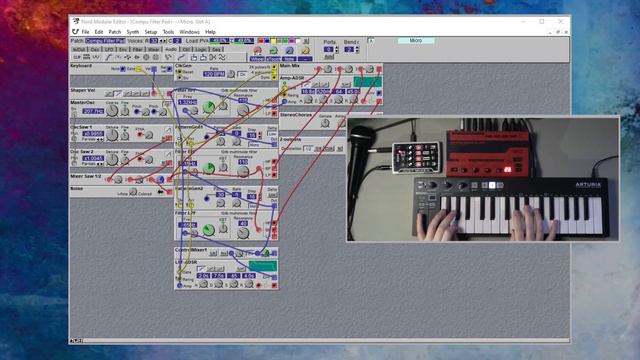
Task: Click the blue assignable knob in toolbar
Action: pos(289,50)
